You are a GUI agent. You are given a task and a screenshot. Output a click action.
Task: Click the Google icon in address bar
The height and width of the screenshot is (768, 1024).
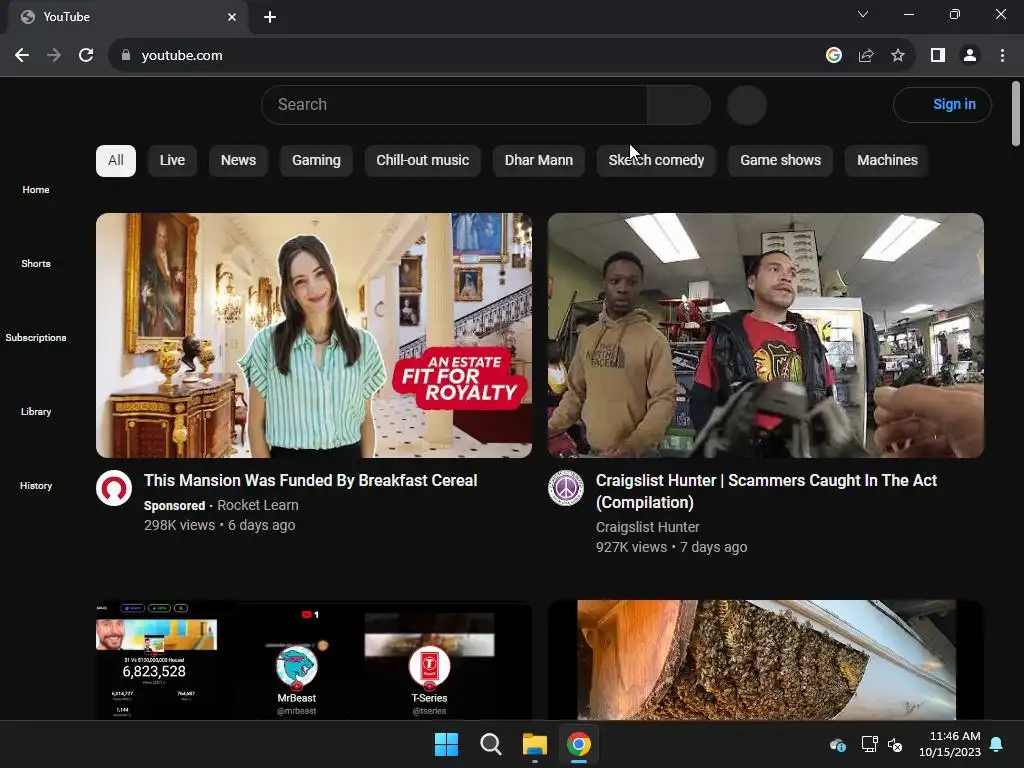(833, 56)
